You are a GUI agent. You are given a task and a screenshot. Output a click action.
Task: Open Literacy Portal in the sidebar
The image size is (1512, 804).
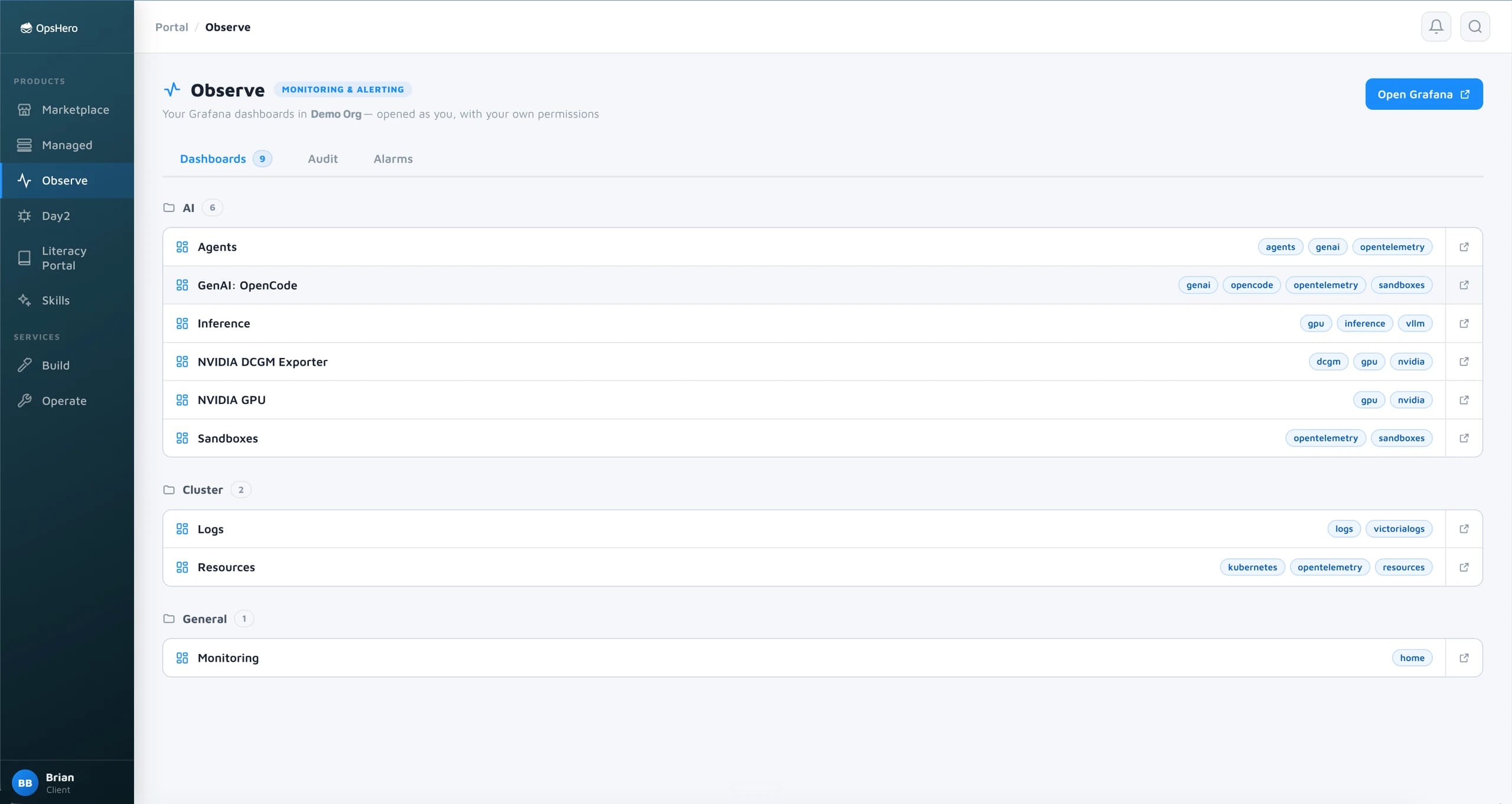coord(67,258)
